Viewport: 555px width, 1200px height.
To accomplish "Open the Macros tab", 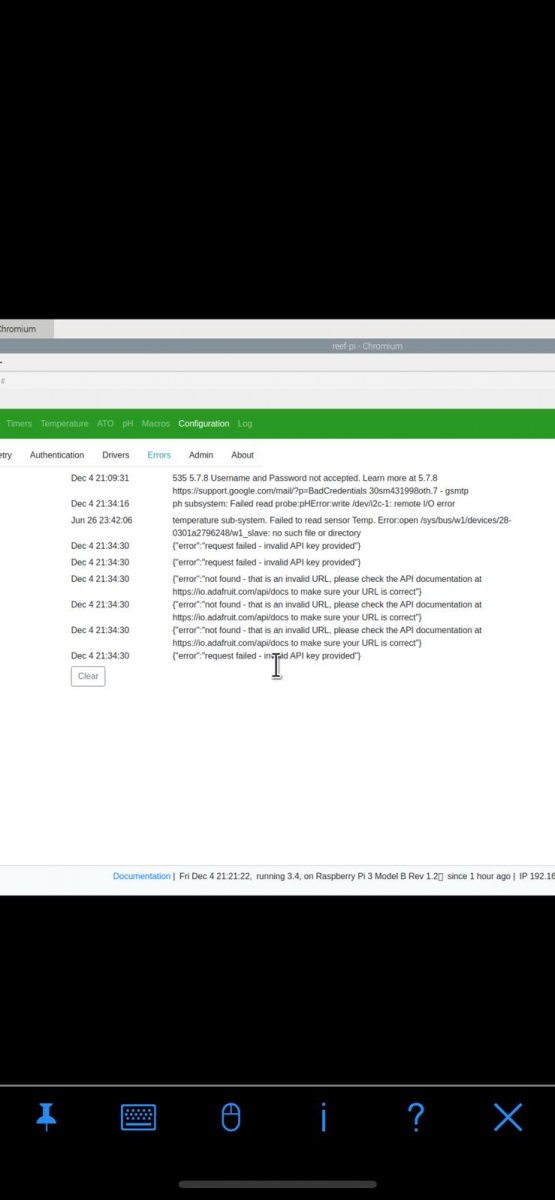I will coord(156,424).
